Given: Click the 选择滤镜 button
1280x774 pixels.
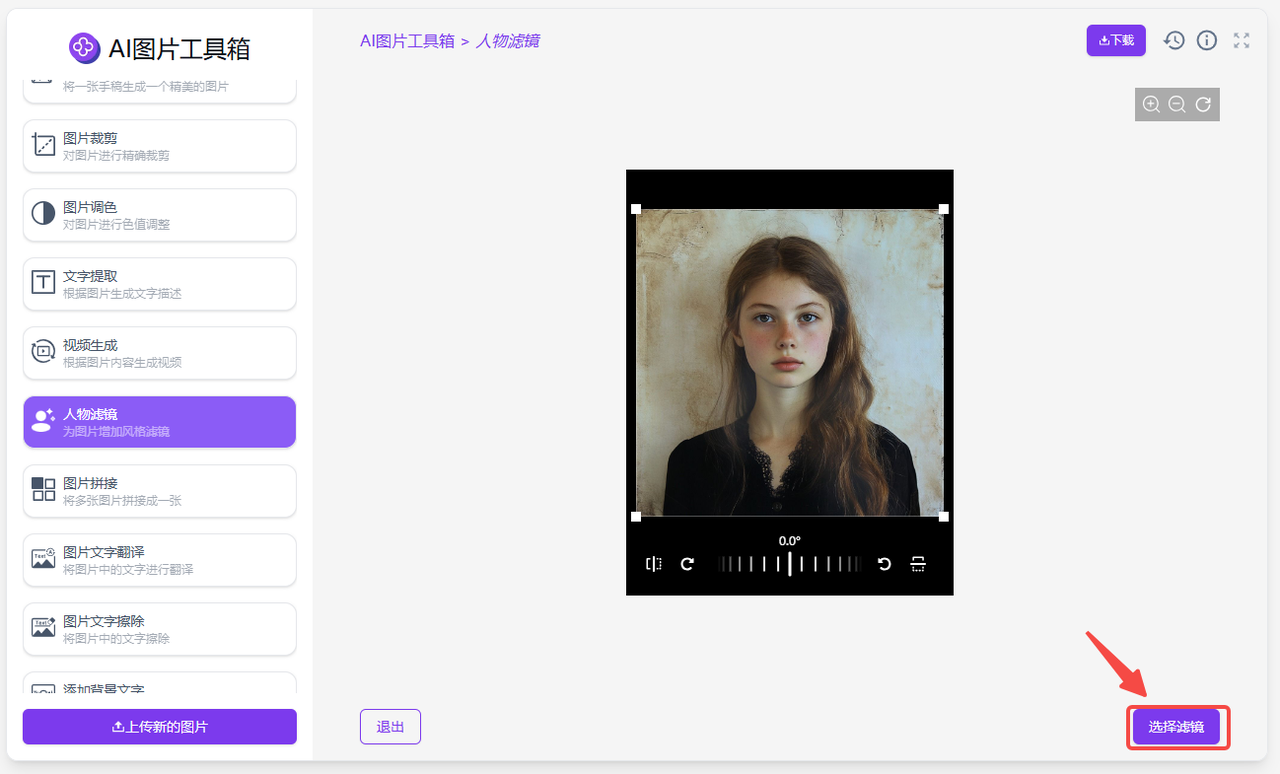Looking at the screenshot, I should (1176, 727).
